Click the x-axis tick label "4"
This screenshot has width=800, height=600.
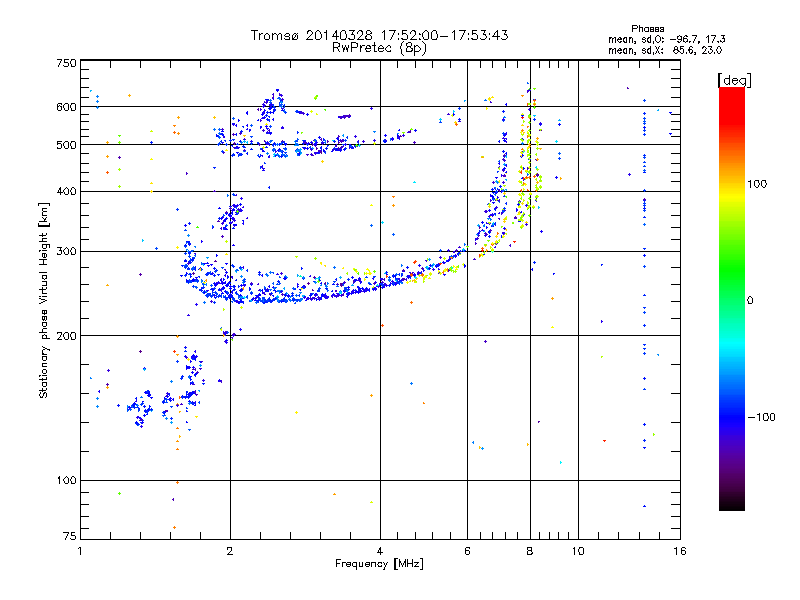[x=380, y=551]
